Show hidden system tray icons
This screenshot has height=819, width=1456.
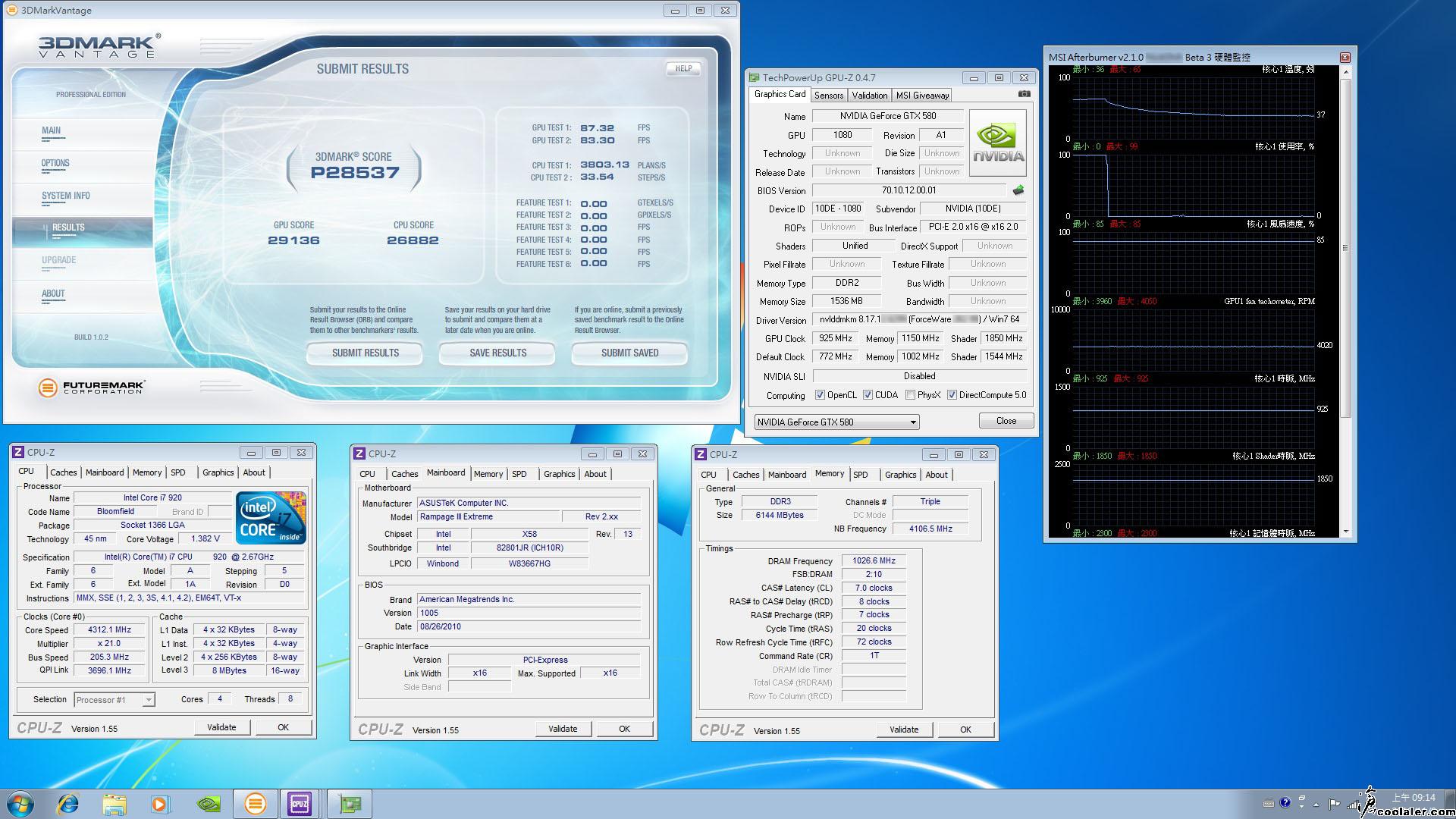coord(1316,804)
